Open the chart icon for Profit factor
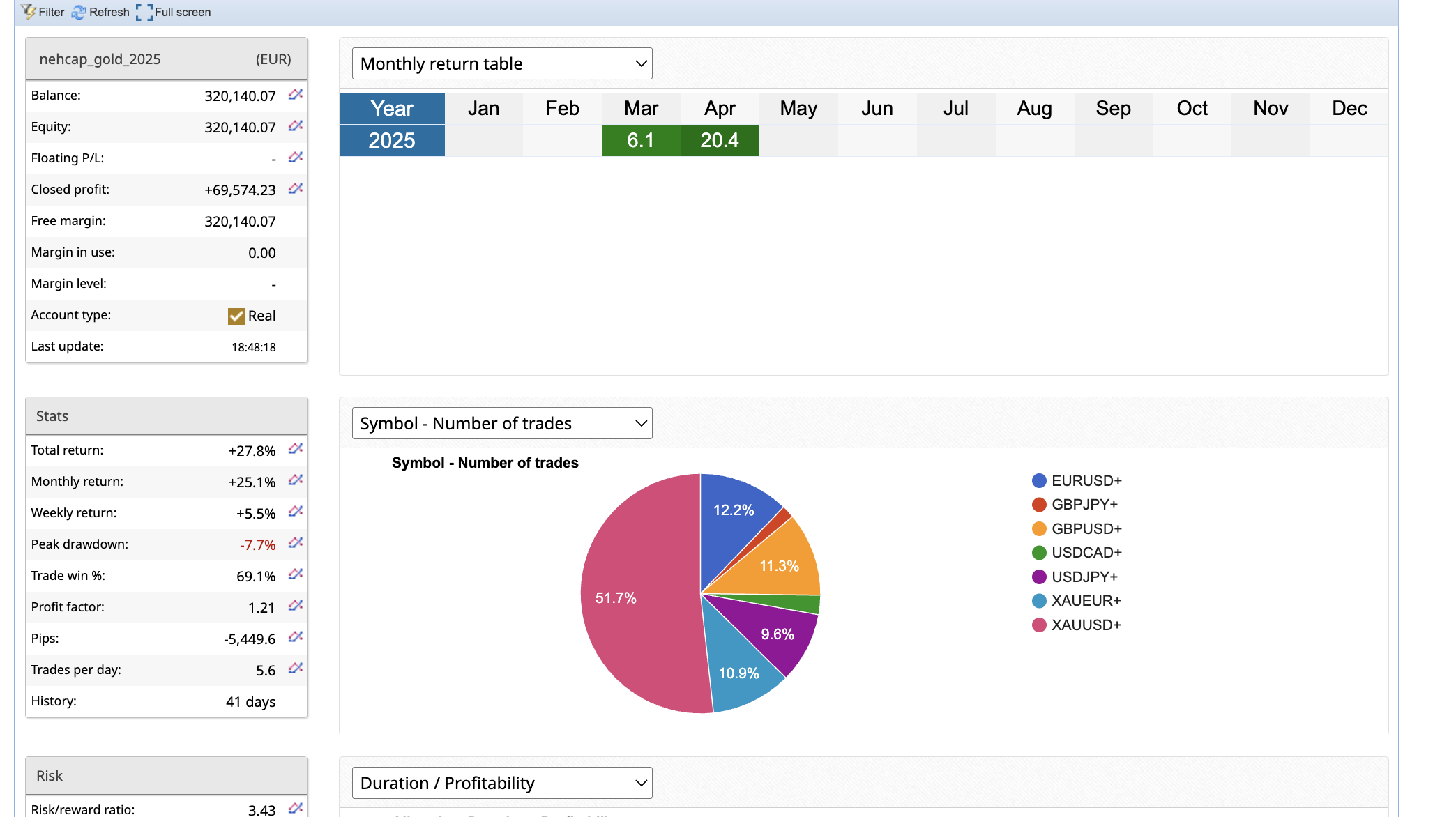The width and height of the screenshot is (1456, 817). click(296, 606)
